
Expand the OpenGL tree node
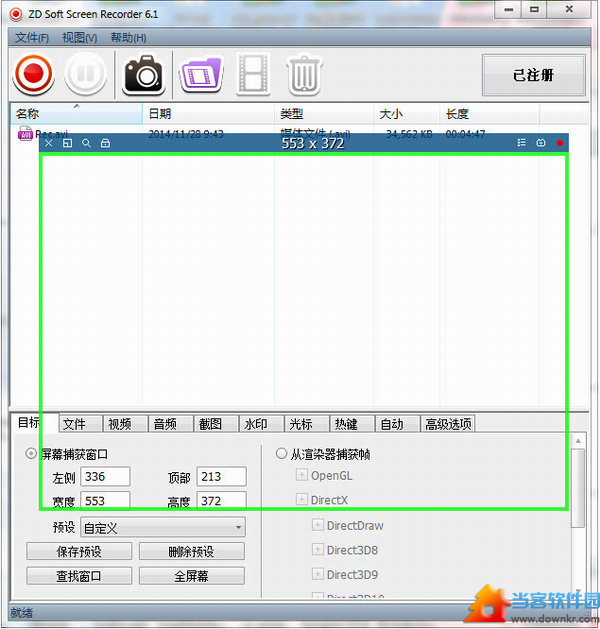[x=301, y=475]
